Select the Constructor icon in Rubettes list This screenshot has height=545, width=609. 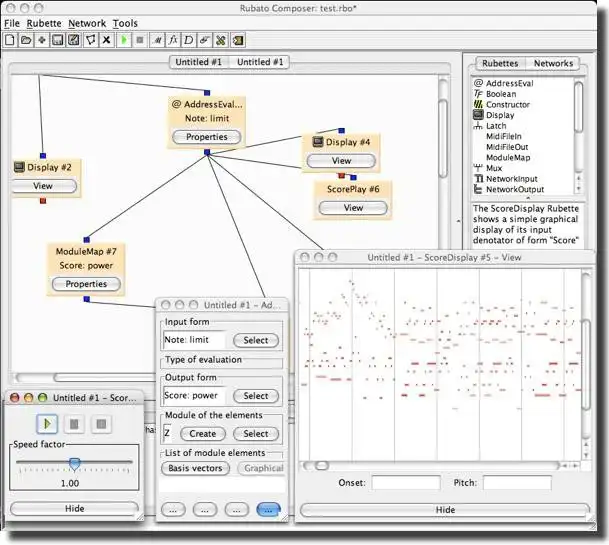click(x=478, y=104)
